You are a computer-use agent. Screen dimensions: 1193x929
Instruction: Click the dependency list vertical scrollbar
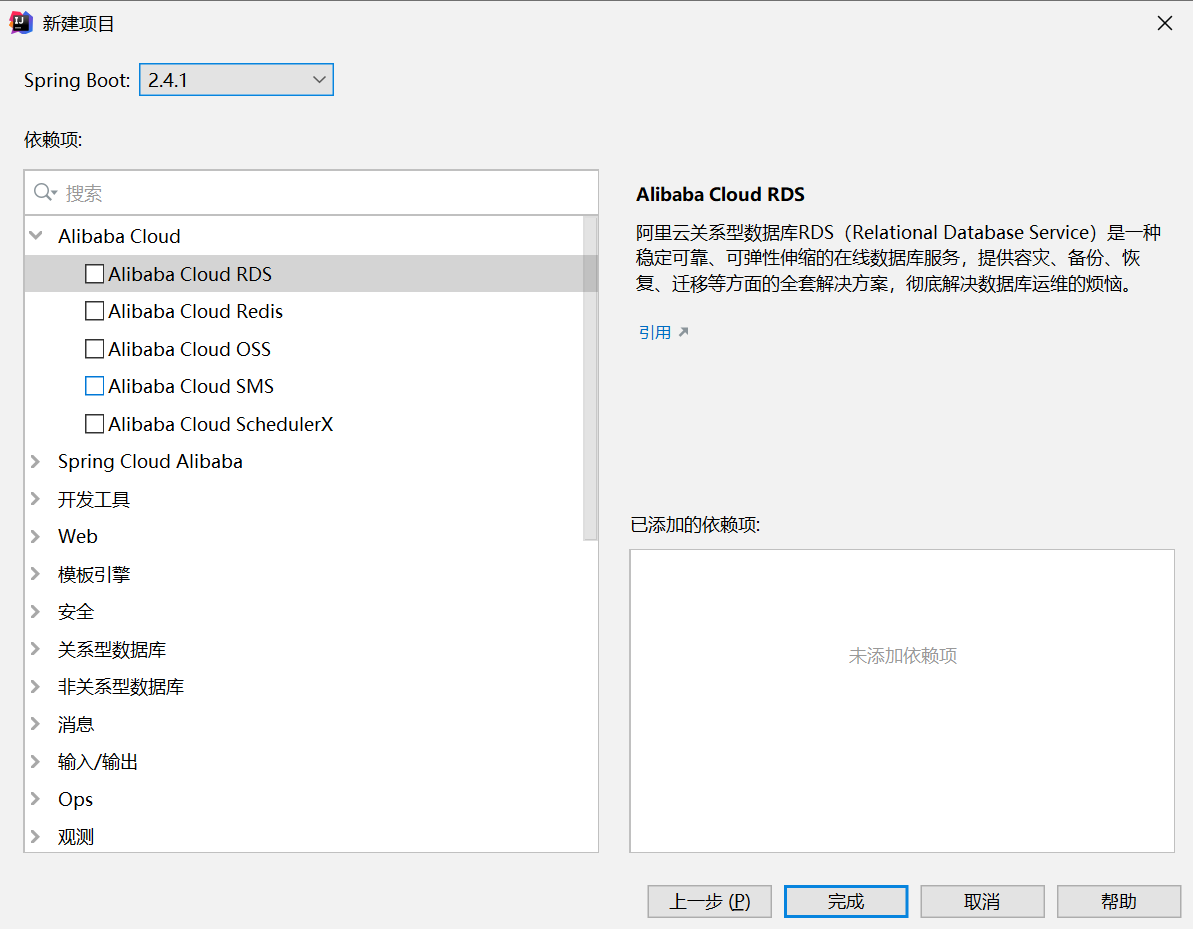point(590,378)
